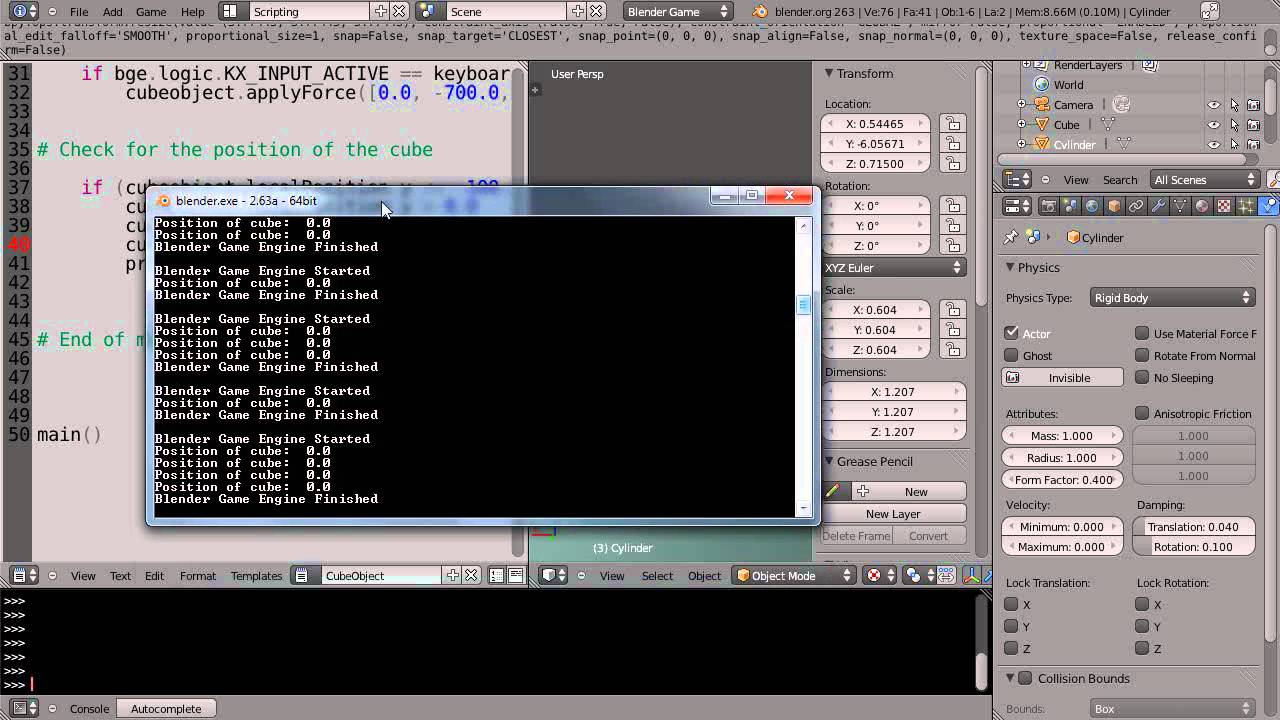This screenshot has width=1280, height=720.
Task: Enable the Collision Bounds checkbox
Action: tap(1025, 678)
